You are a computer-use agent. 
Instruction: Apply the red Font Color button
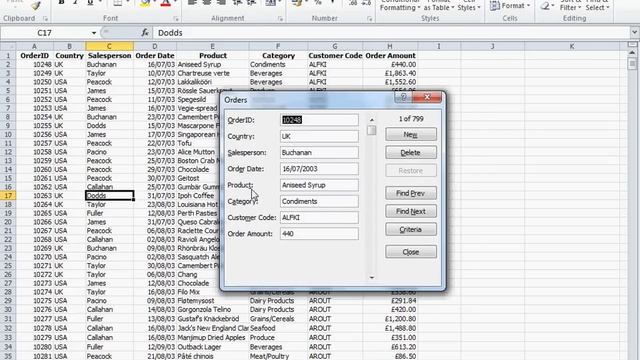[x=165, y=3]
